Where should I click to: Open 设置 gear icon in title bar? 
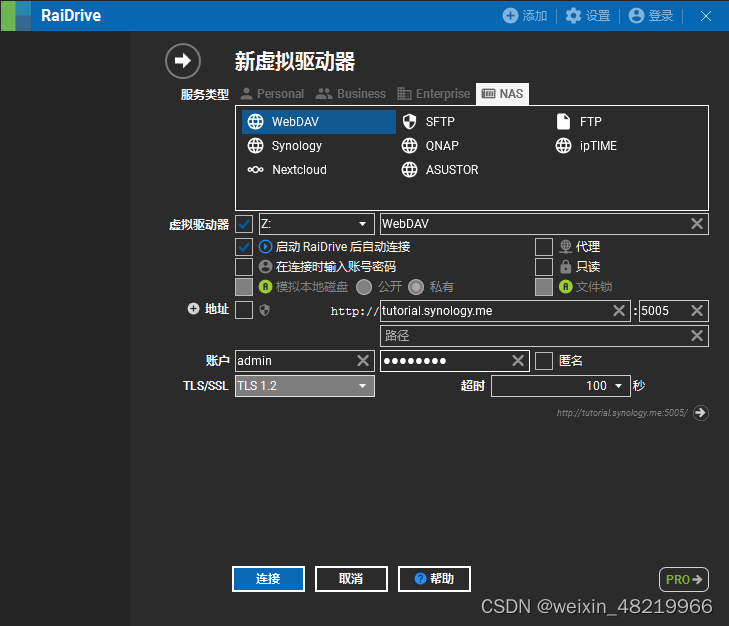coord(573,15)
